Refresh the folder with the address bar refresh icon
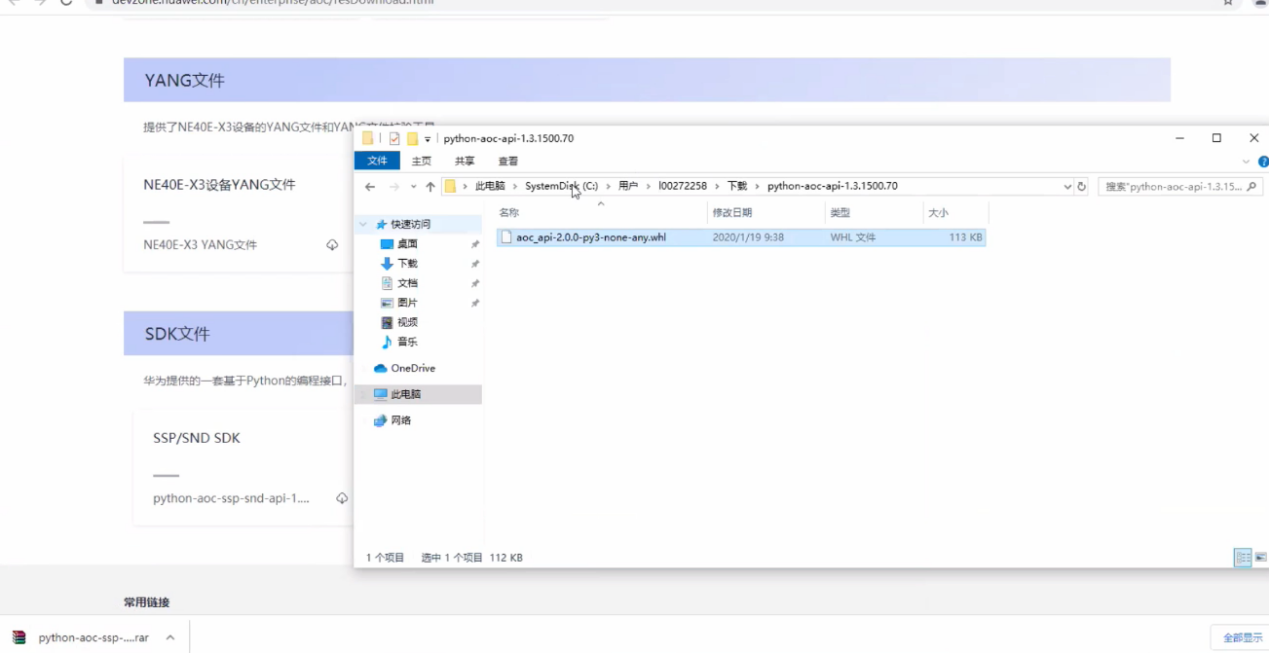Viewport: 1269px width, 653px height. pyautogui.click(x=1081, y=187)
